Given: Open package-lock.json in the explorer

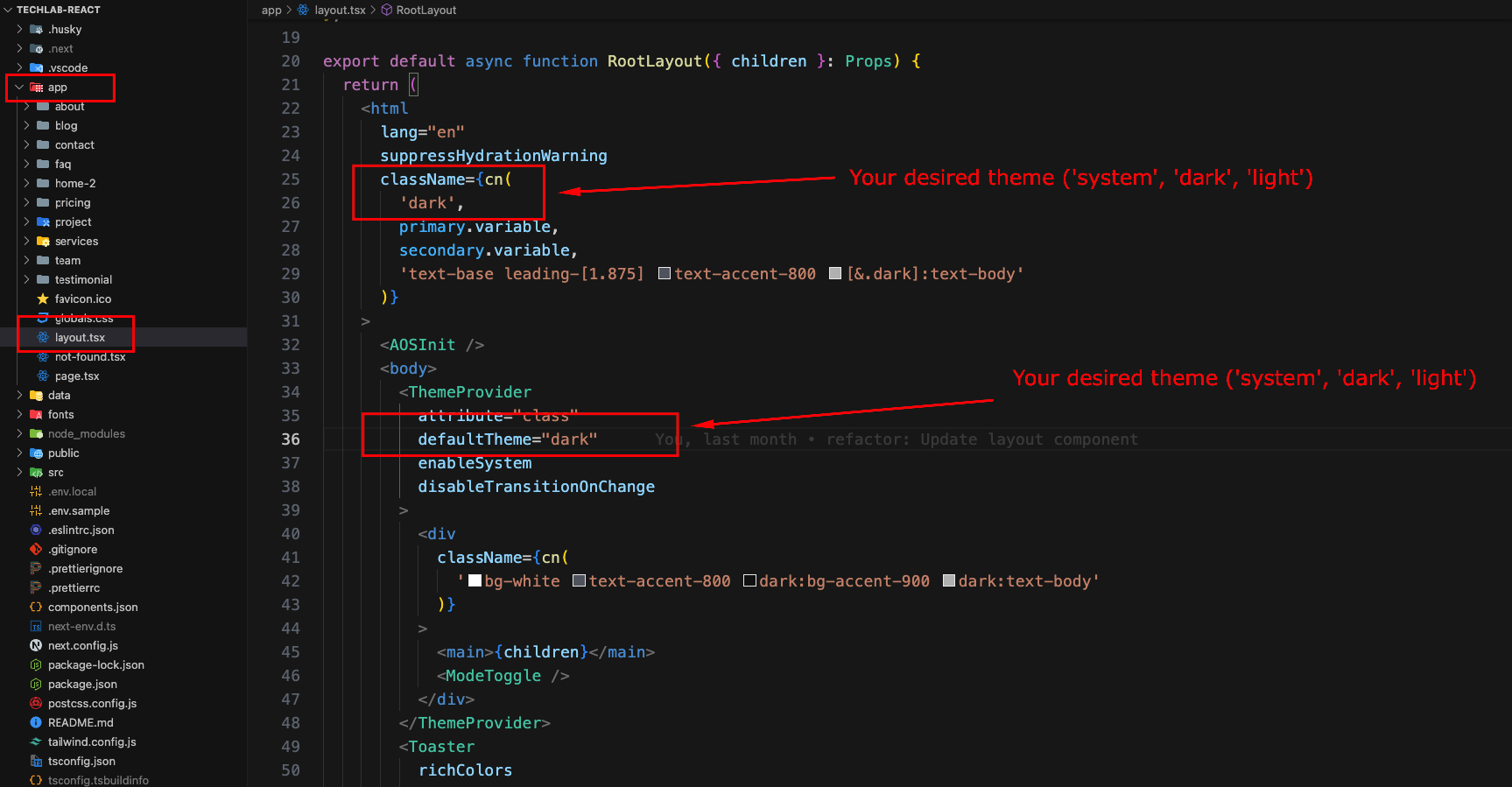Looking at the screenshot, I should coord(96,664).
